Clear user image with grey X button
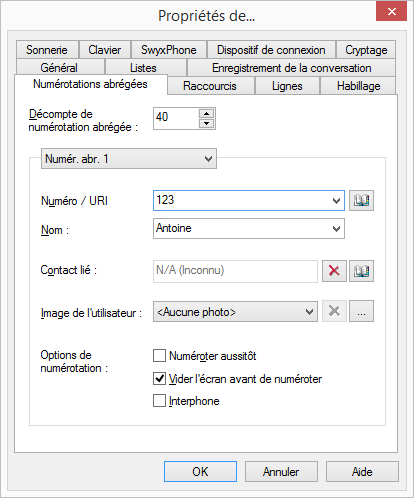Image resolution: width=414 pixels, height=498 pixels. [x=334, y=311]
